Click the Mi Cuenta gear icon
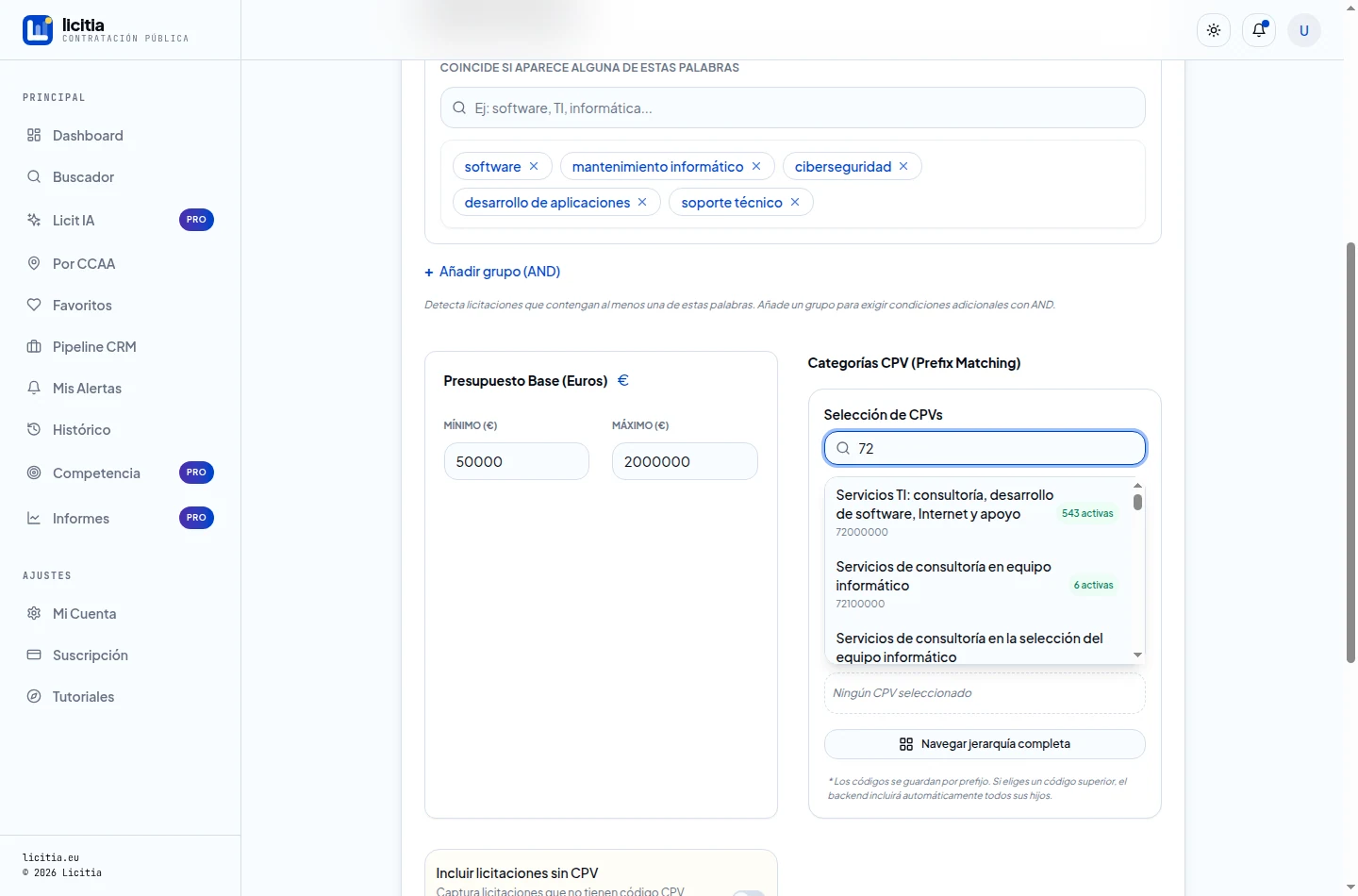Viewport: 1358px width, 896px height. (34, 613)
